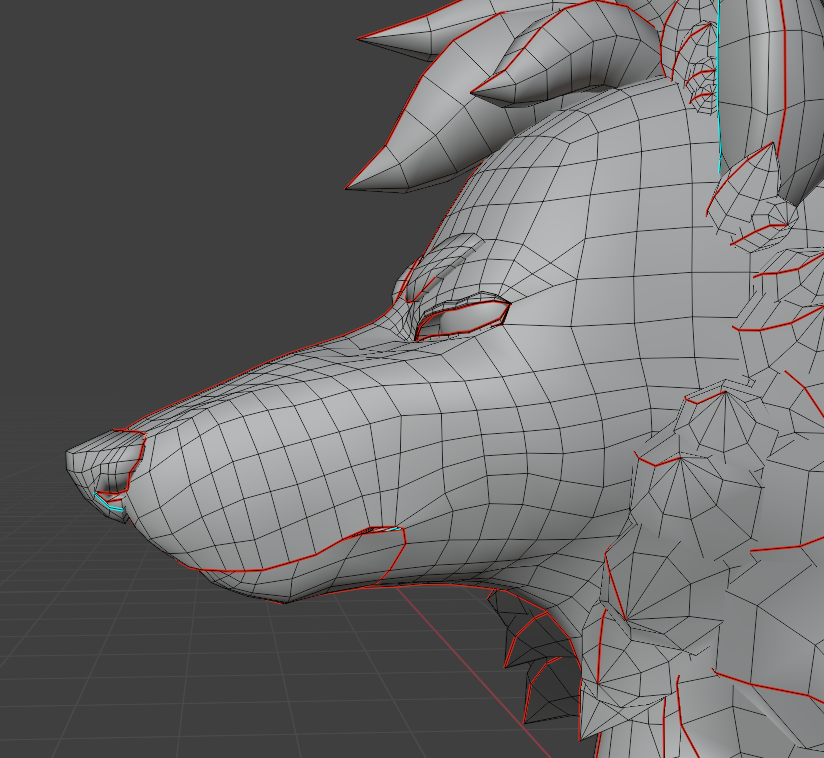Select the wolf model's eye opening
Viewport: 824px width, 758px height.
click(462, 319)
